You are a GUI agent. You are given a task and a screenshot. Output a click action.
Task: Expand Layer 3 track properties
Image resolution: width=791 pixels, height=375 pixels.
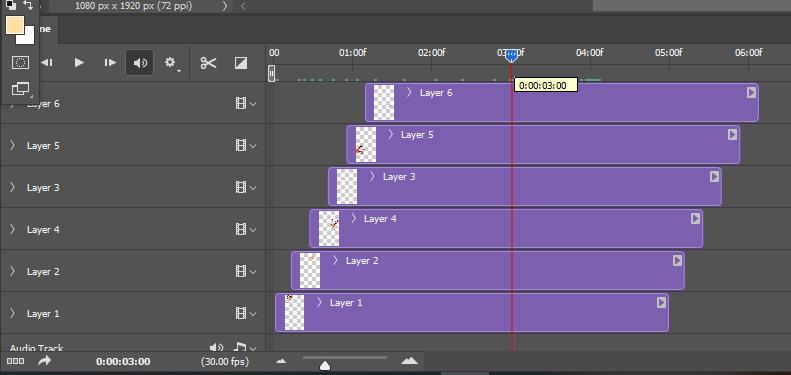click(x=13, y=187)
